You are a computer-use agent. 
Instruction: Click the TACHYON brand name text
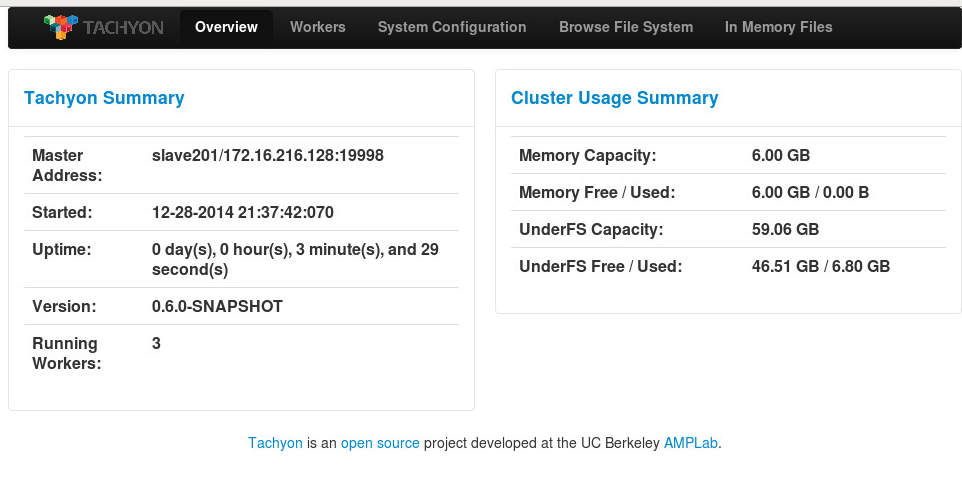coord(123,28)
